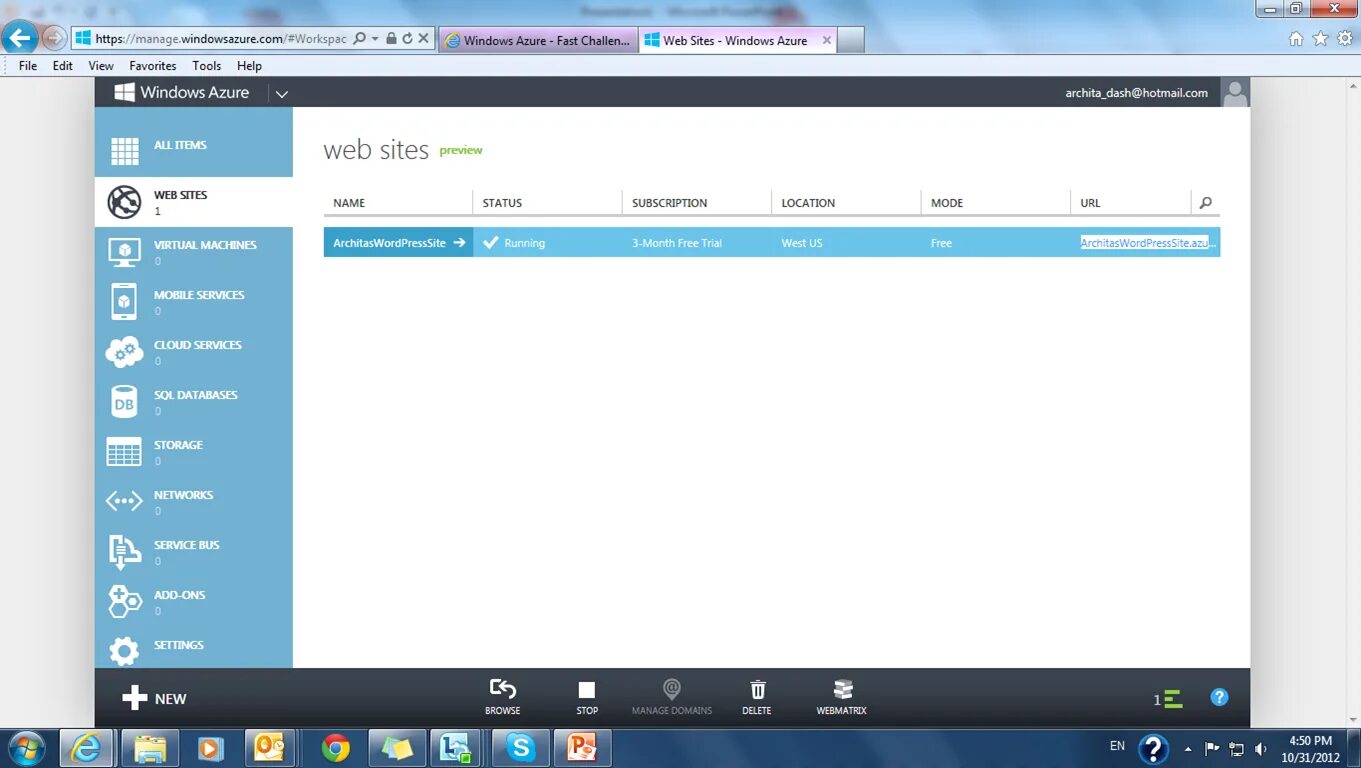Click the West US location cell
The width and height of the screenshot is (1361, 768).
tap(846, 242)
